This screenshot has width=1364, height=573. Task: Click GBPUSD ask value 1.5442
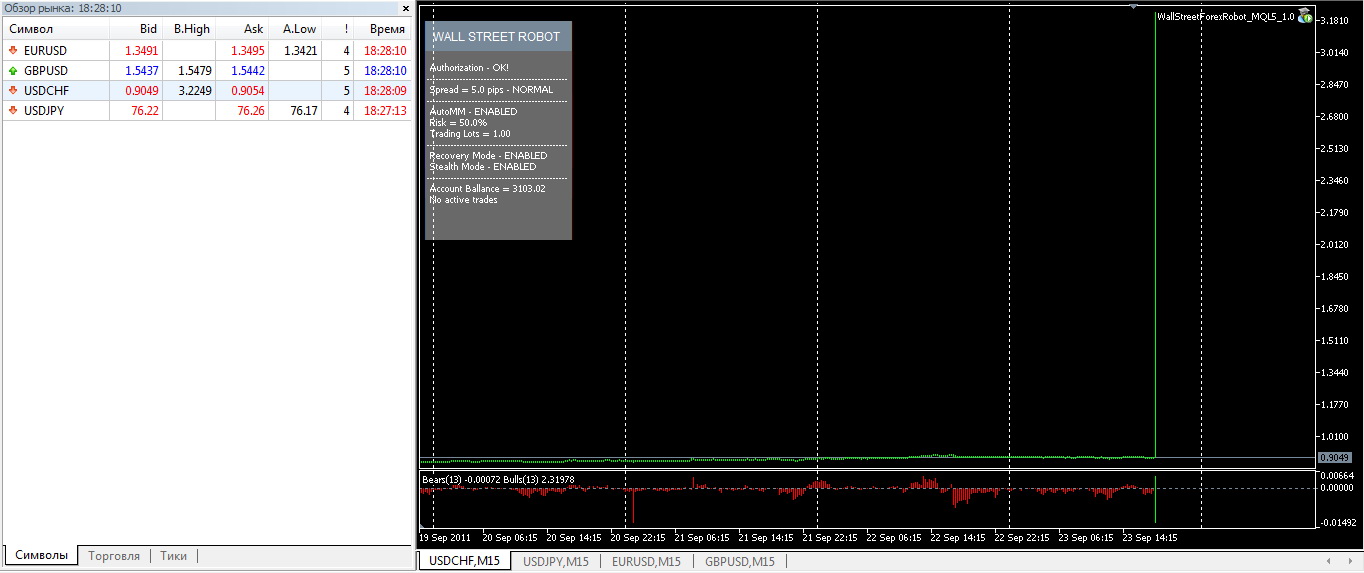point(248,71)
